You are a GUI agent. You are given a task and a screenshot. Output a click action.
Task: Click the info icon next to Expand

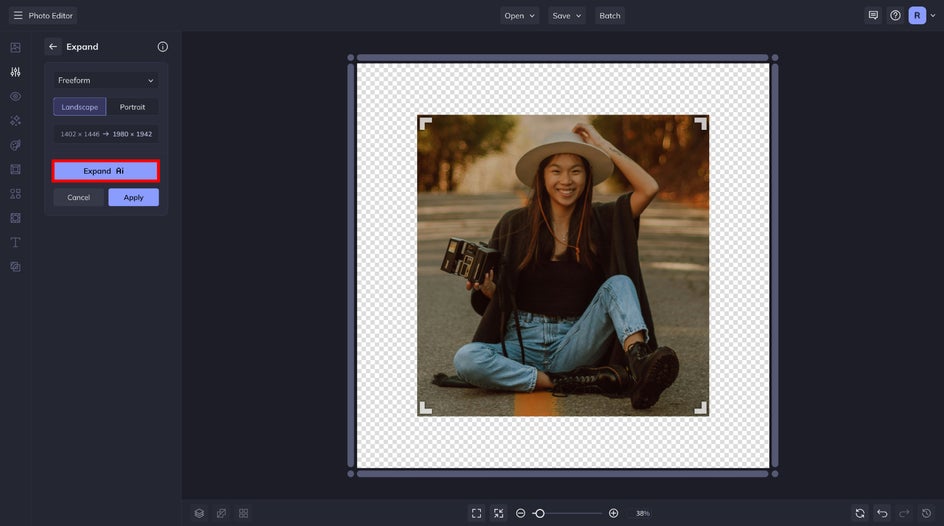[x=163, y=46]
